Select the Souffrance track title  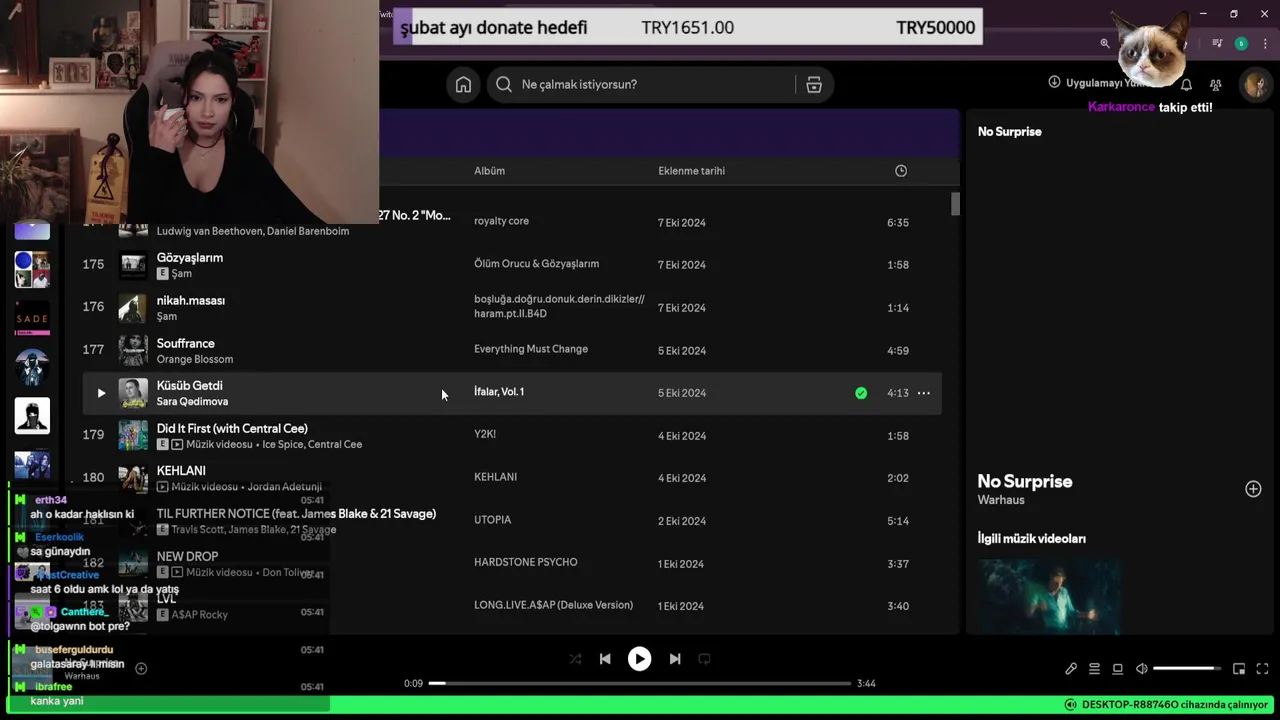[x=186, y=343]
